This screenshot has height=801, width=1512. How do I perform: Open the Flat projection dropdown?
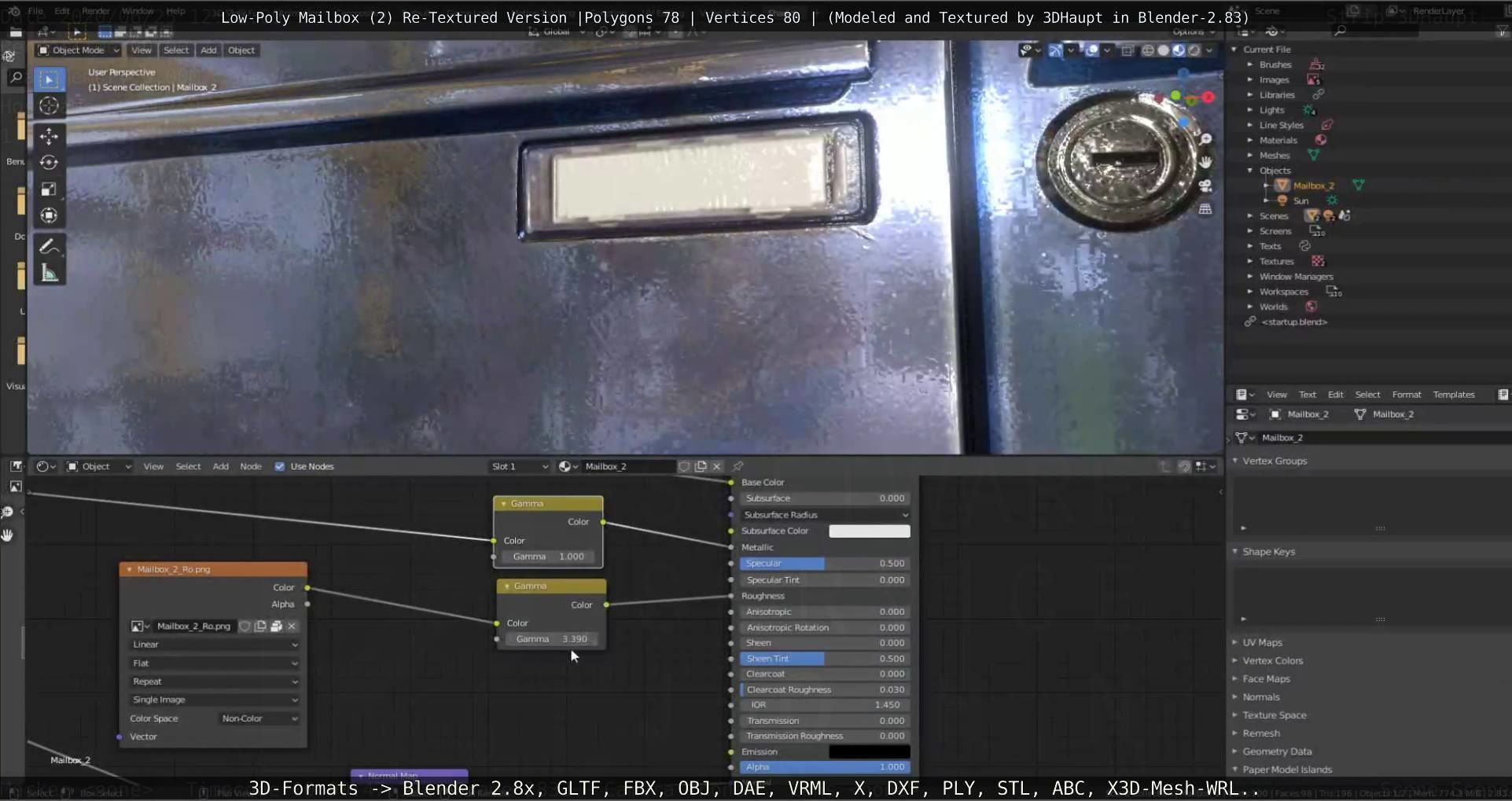pos(214,663)
